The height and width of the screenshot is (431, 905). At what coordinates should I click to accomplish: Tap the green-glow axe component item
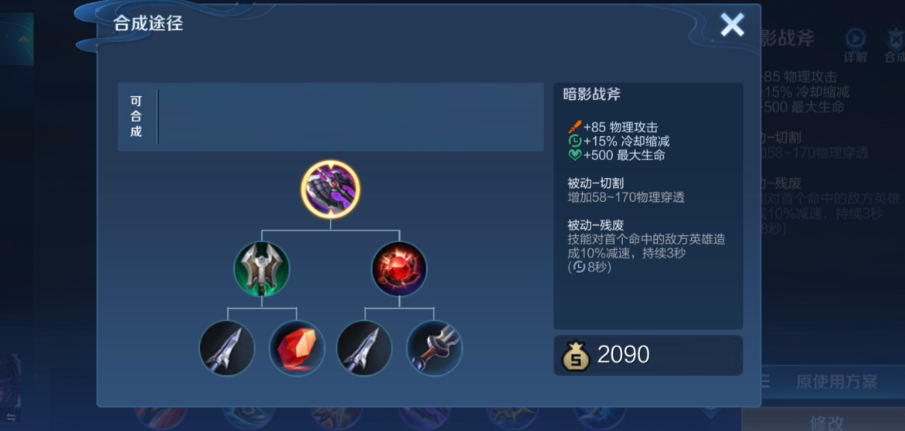point(261,269)
